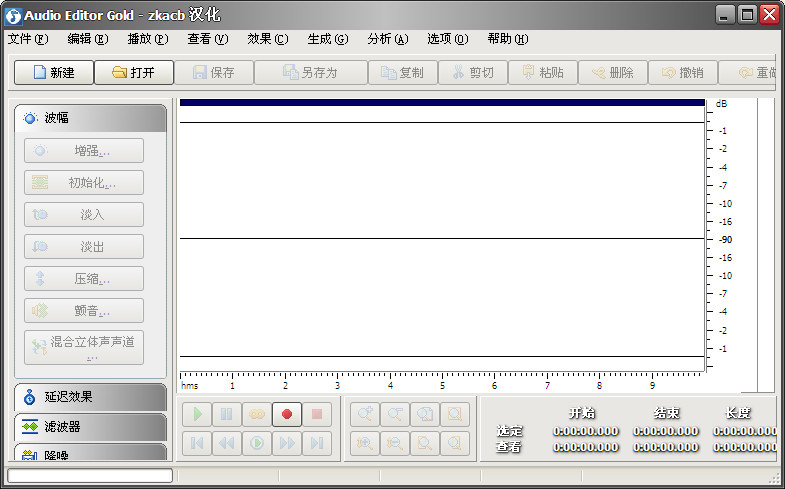Click the 剪切 cut toolbar button
This screenshot has width=785, height=489.
point(473,73)
